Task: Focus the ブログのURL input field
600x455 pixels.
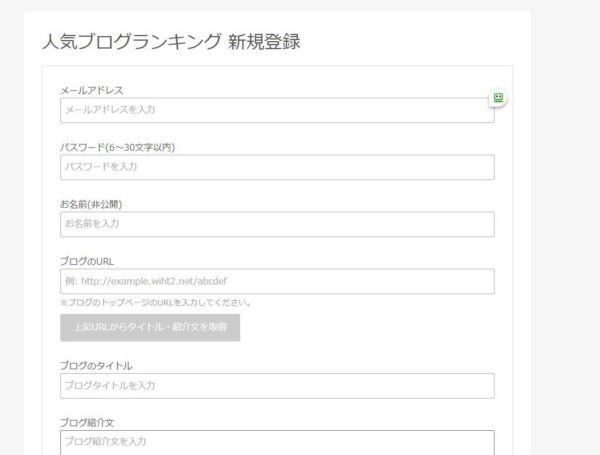Action: [277, 281]
